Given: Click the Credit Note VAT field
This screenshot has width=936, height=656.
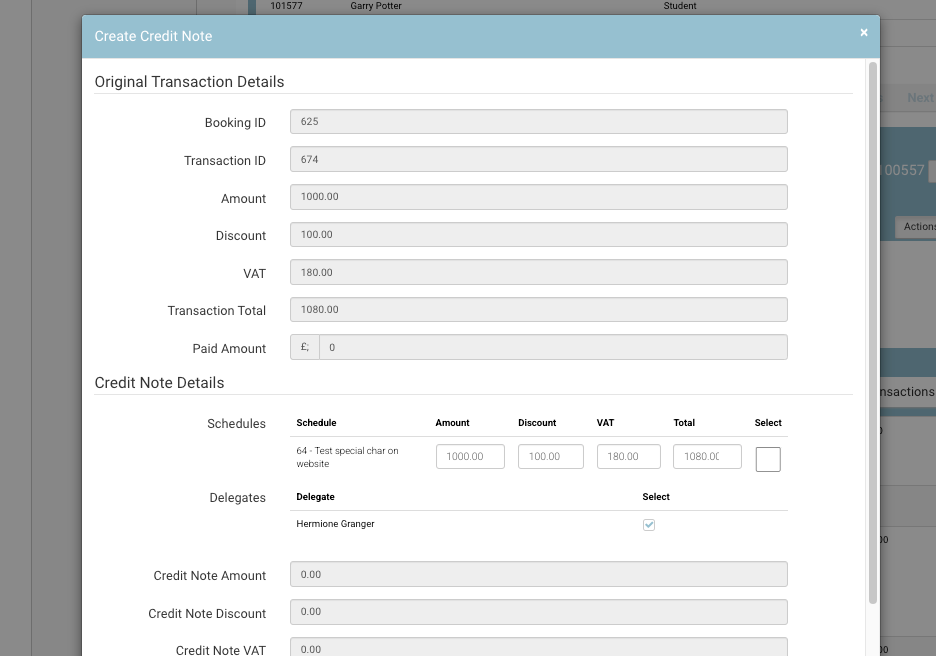Looking at the screenshot, I should [538, 647].
